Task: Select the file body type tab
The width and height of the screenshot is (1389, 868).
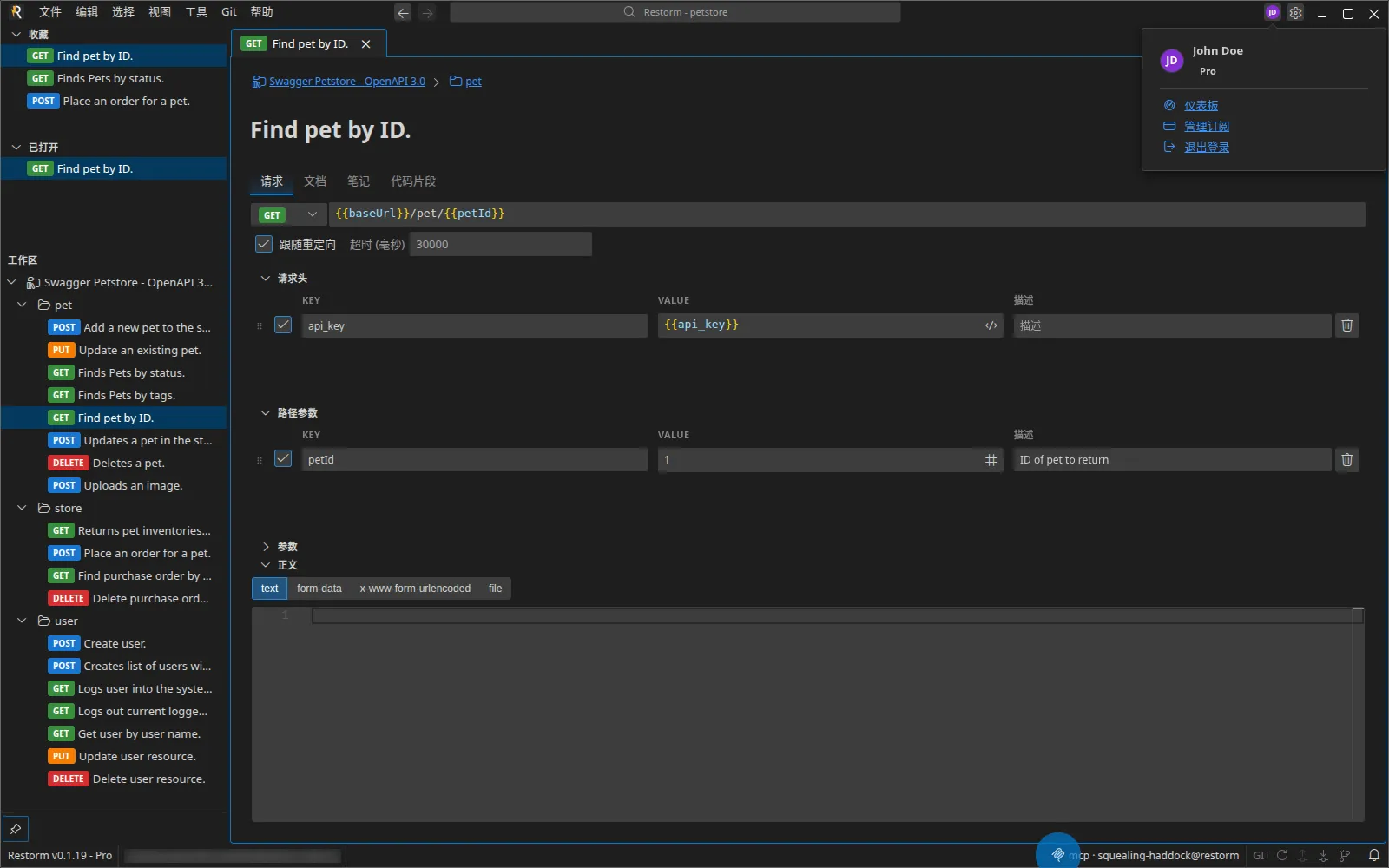Action: 495,589
